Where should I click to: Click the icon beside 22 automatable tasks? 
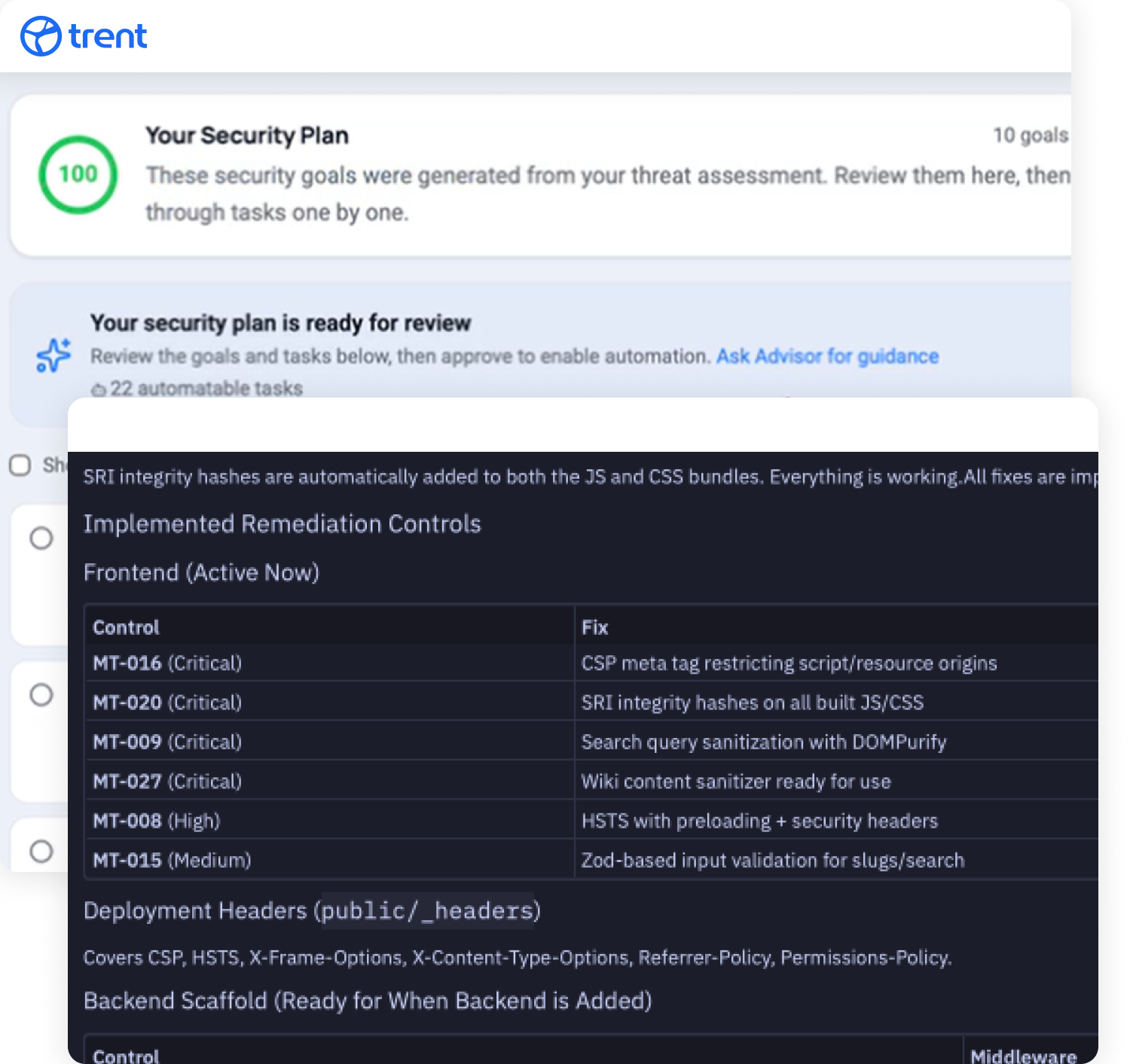[98, 389]
